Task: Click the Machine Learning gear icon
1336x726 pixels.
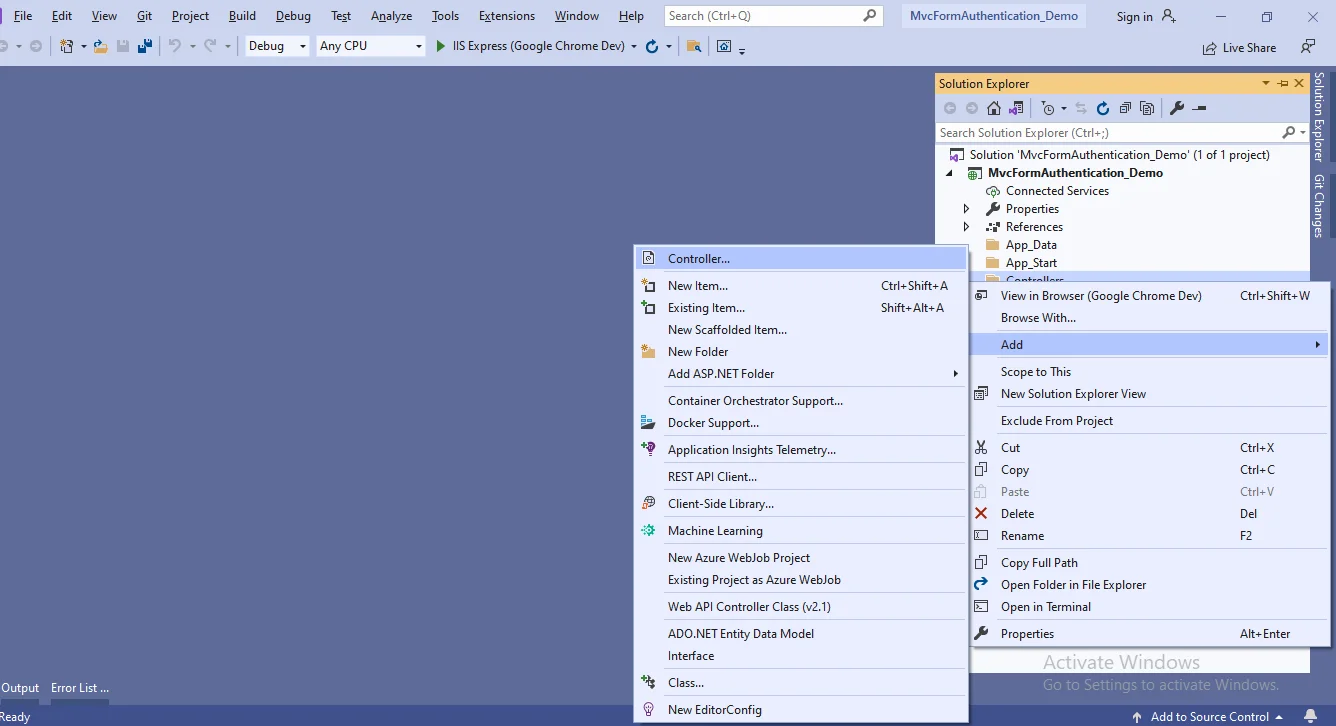Action: pos(649,530)
